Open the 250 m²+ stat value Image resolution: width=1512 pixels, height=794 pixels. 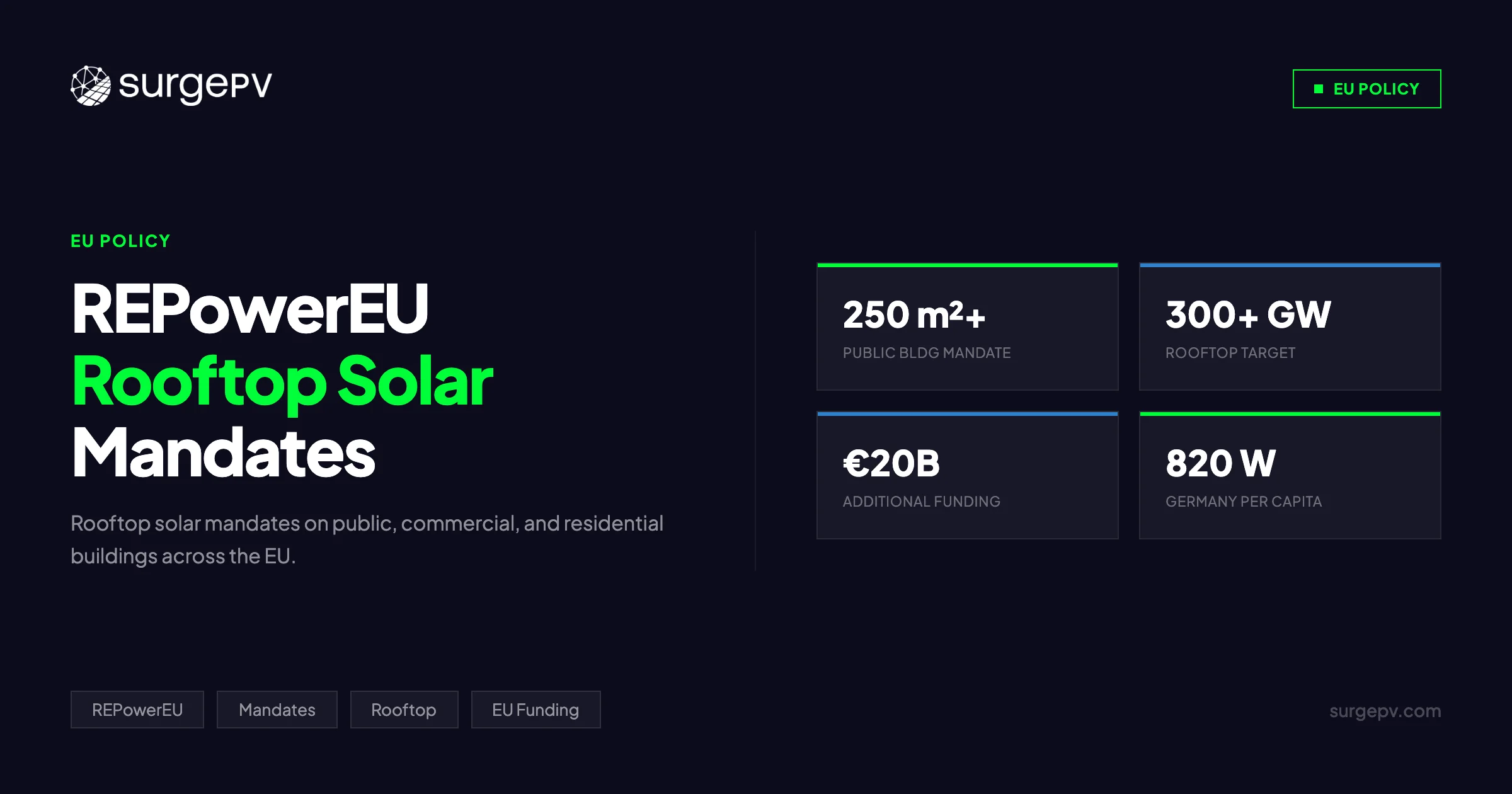pyautogui.click(x=913, y=314)
